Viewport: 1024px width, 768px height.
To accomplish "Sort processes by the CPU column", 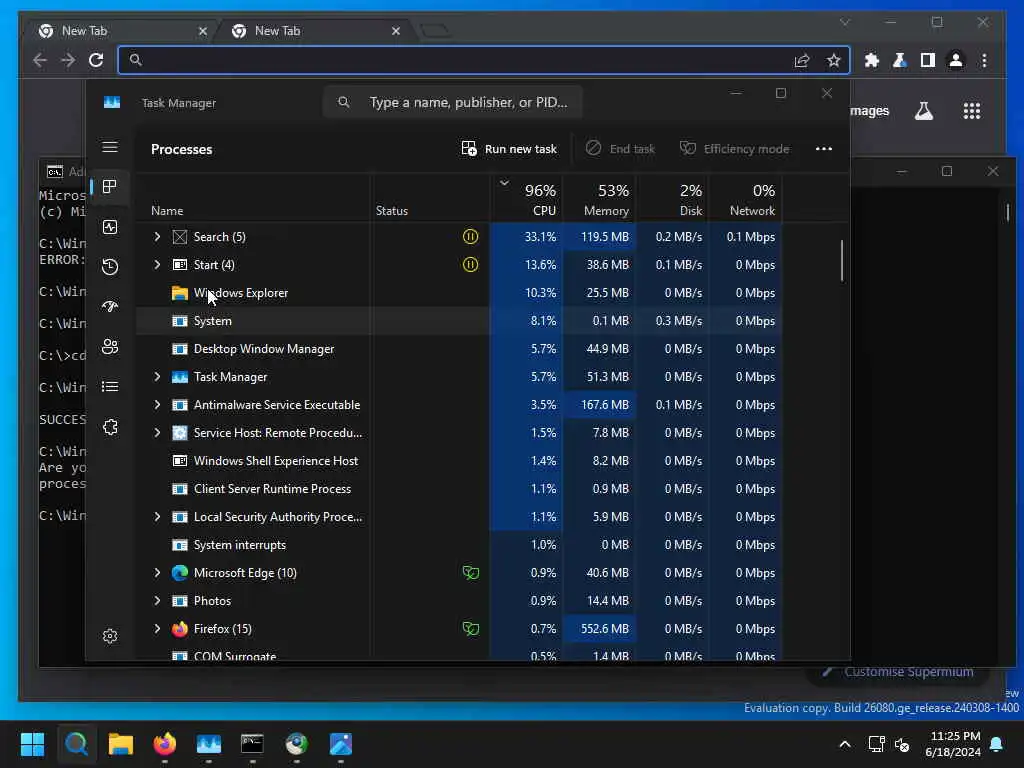I will tap(526, 199).
